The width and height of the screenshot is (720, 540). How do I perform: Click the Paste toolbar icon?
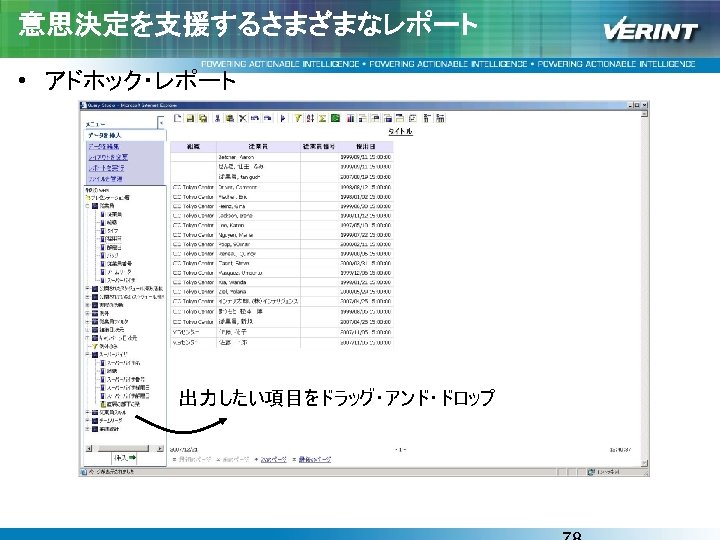tap(230, 118)
